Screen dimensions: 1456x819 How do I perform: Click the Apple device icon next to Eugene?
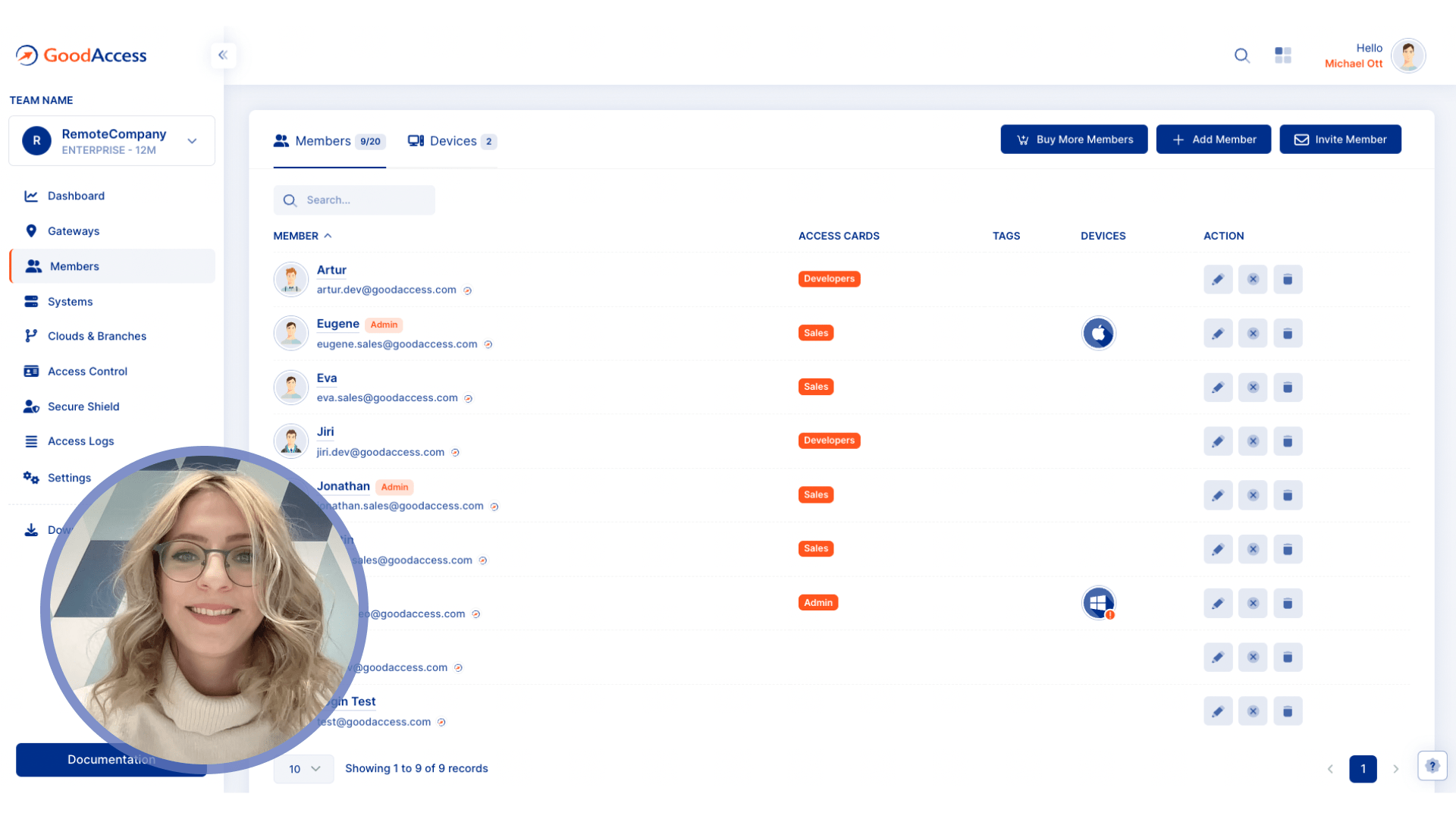(x=1099, y=332)
